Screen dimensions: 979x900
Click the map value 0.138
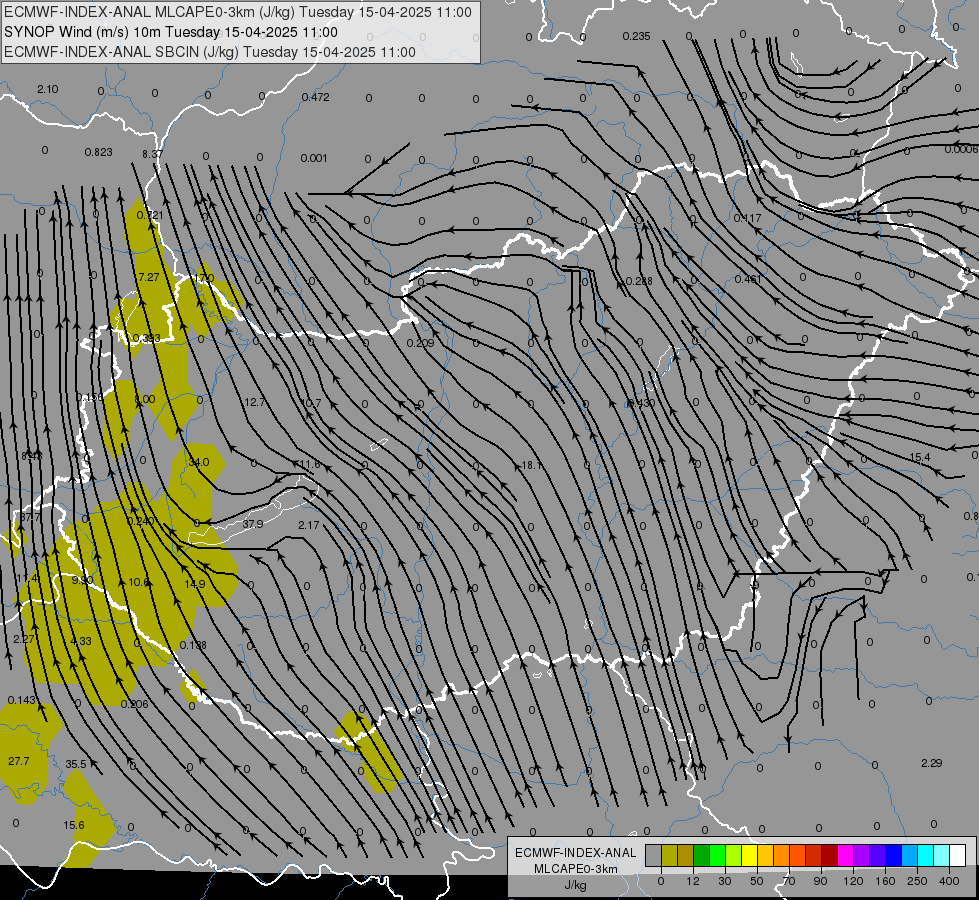click(193, 645)
